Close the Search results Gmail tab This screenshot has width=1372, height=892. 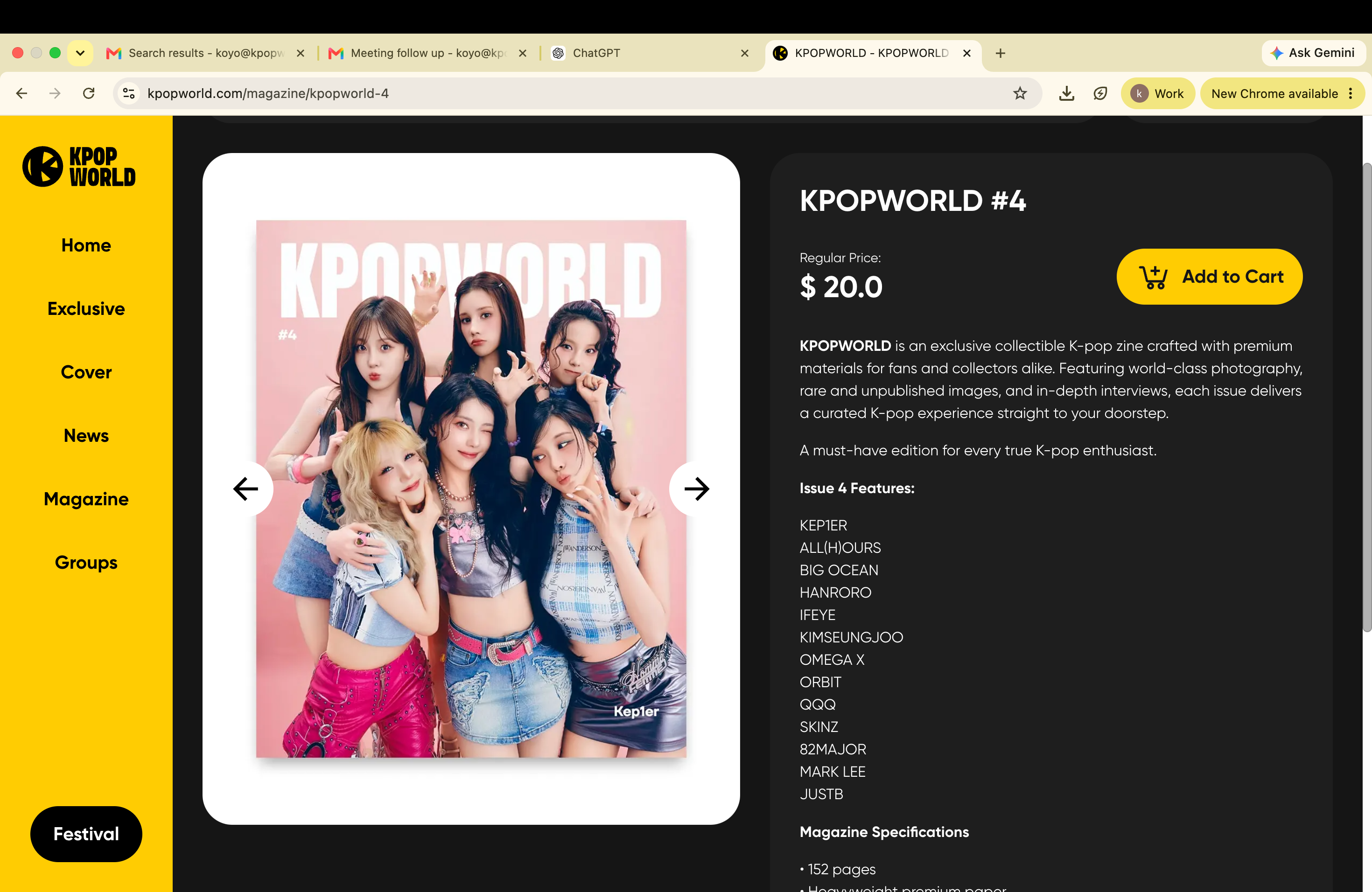[301, 53]
